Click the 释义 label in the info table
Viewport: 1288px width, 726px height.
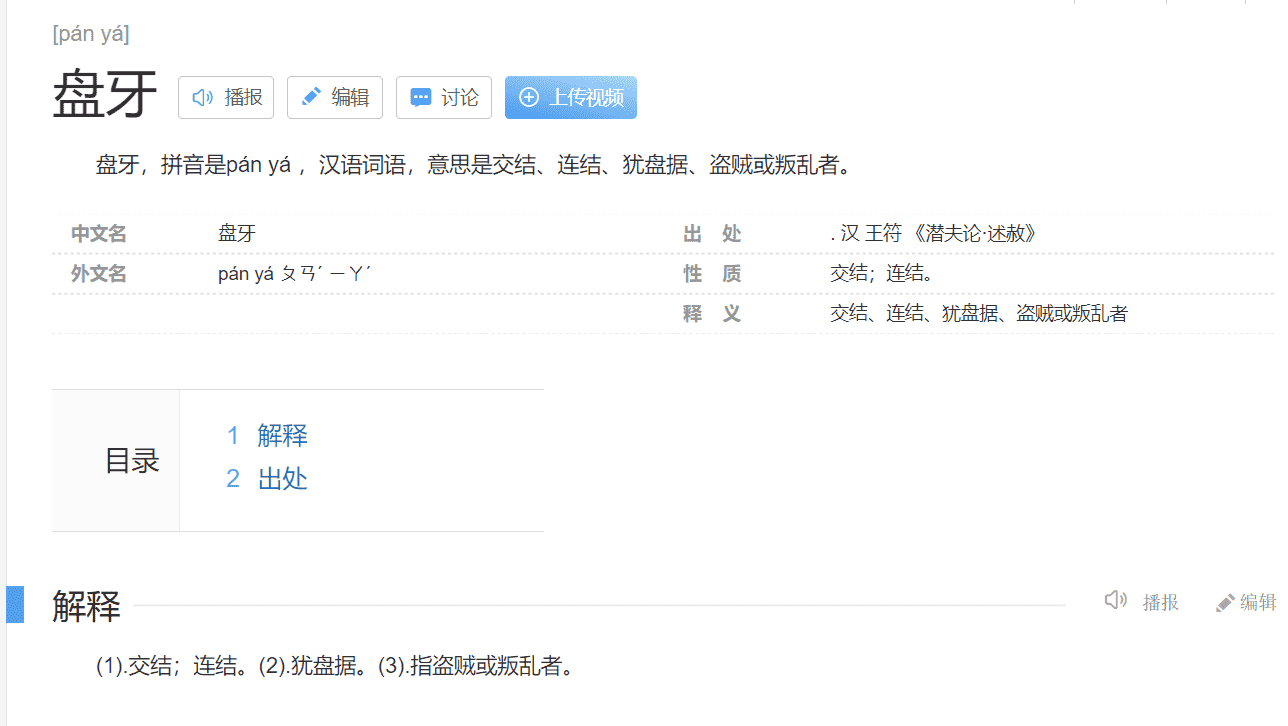click(712, 314)
